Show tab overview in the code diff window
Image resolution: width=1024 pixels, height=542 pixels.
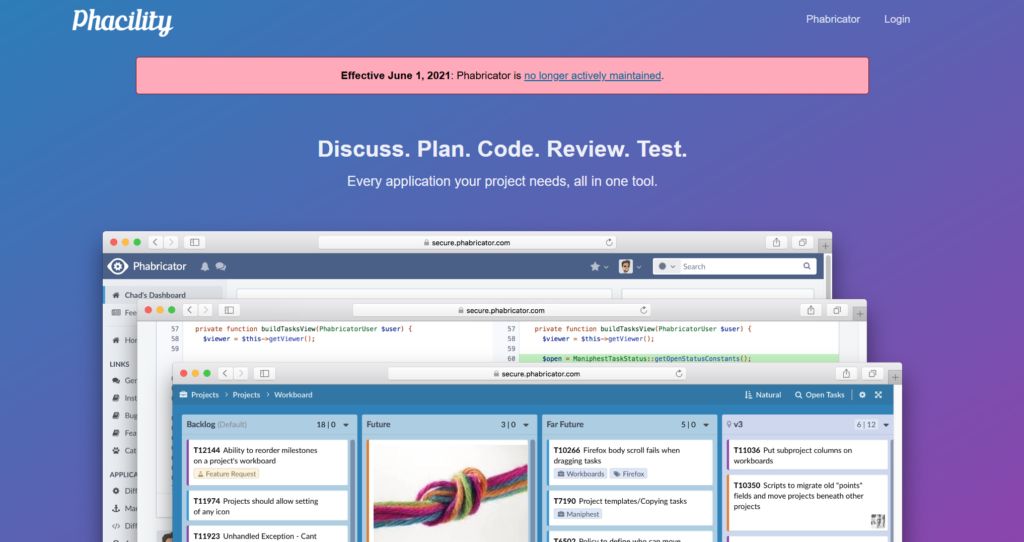837,310
